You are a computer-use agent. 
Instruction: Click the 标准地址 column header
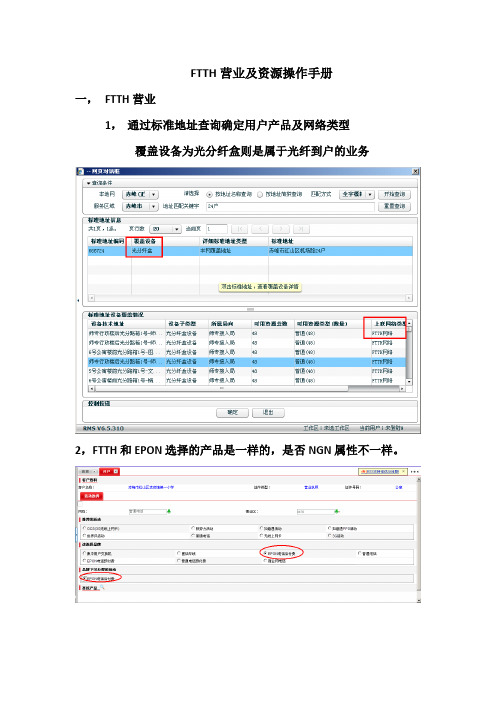(x=340, y=242)
